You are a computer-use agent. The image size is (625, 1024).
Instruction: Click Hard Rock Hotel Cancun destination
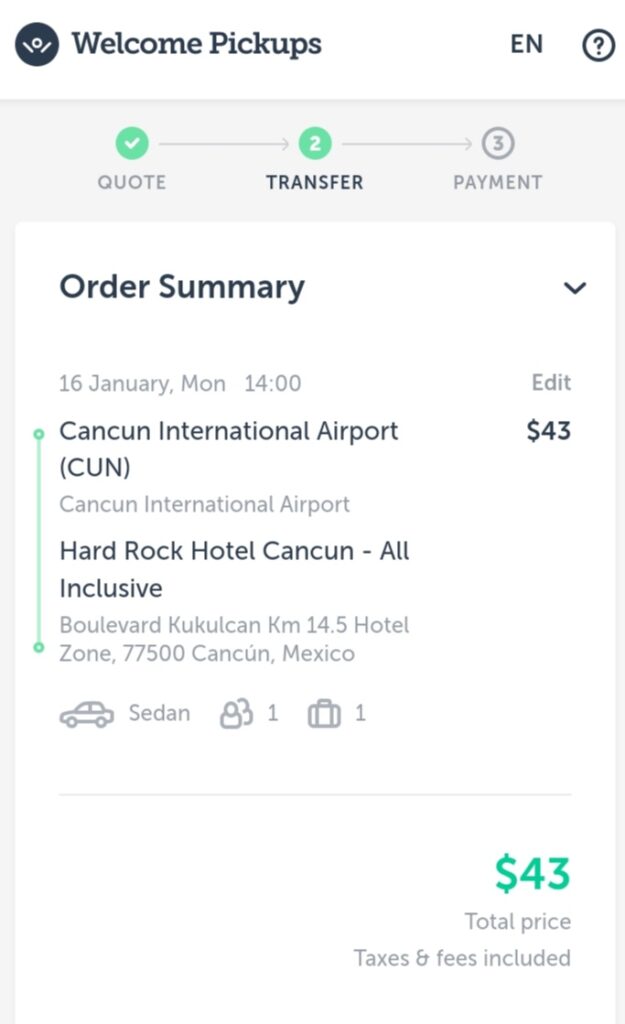[x=234, y=569]
